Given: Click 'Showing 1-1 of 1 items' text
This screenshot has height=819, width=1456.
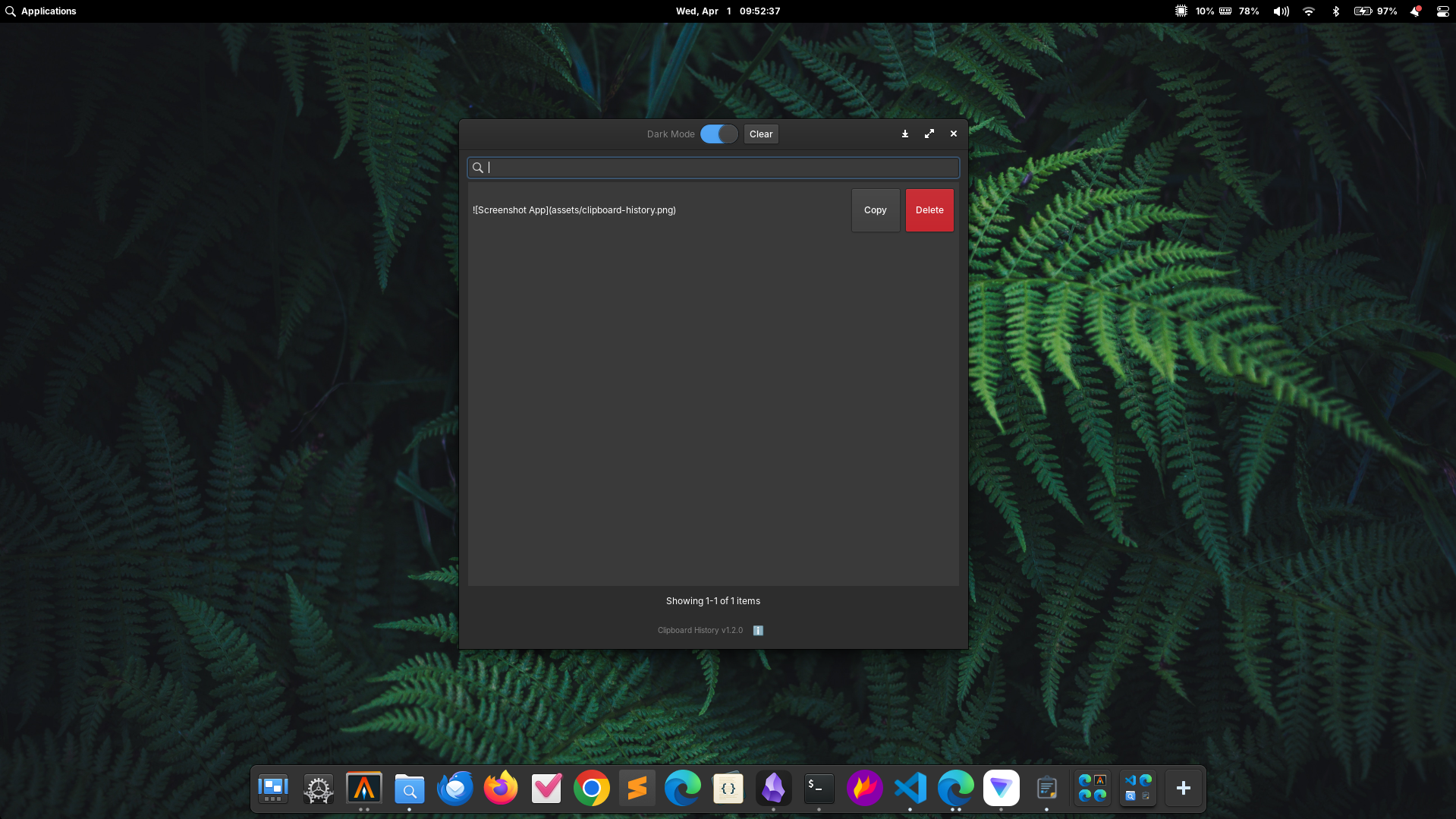Looking at the screenshot, I should point(713,601).
